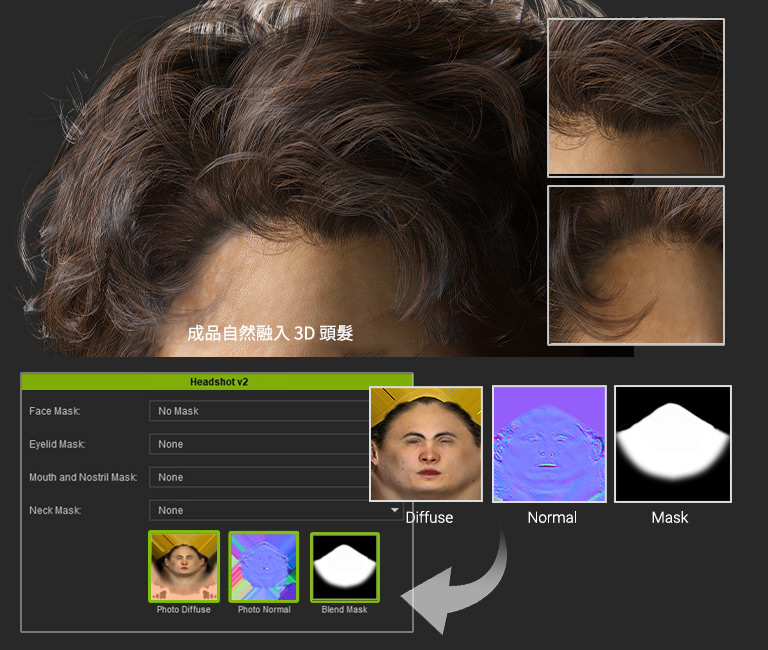Click the upper hairline close-up inset
This screenshot has height=650, width=768.
635,98
